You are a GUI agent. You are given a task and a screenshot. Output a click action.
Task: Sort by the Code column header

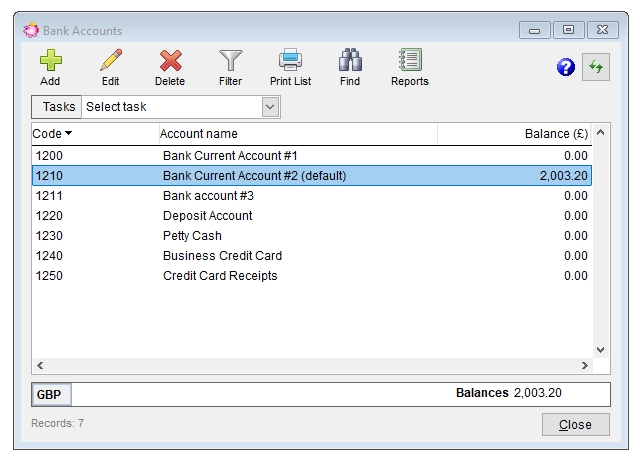tap(95, 134)
